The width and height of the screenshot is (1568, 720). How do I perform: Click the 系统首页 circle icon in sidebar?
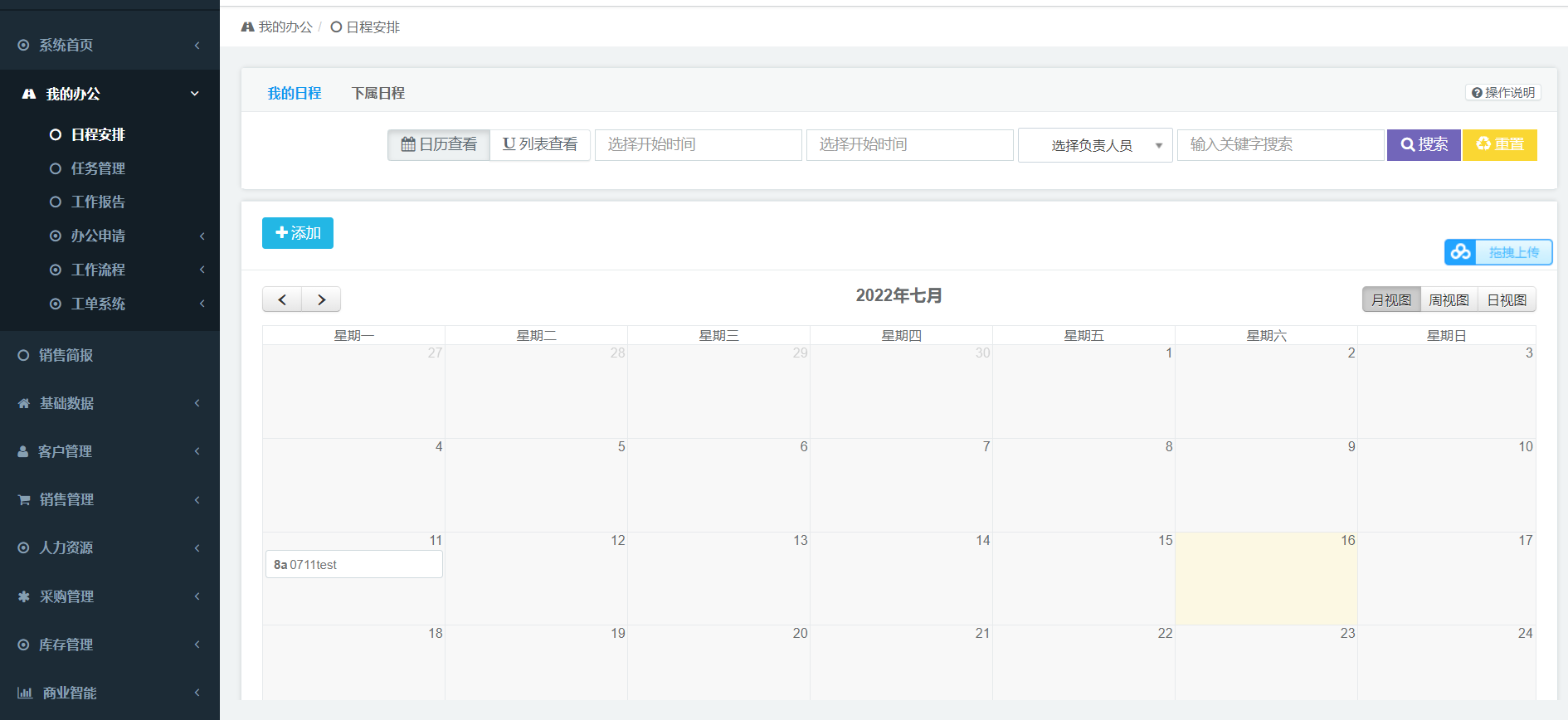(x=23, y=45)
